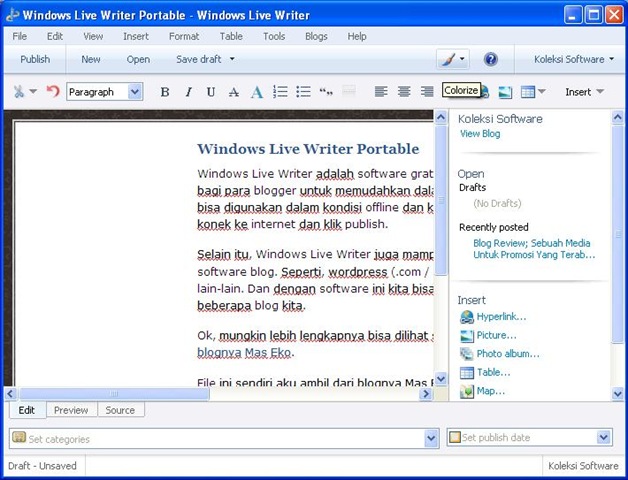This screenshot has width=628, height=480.
Task: Expand the Set categories dropdown
Action: coord(431,438)
